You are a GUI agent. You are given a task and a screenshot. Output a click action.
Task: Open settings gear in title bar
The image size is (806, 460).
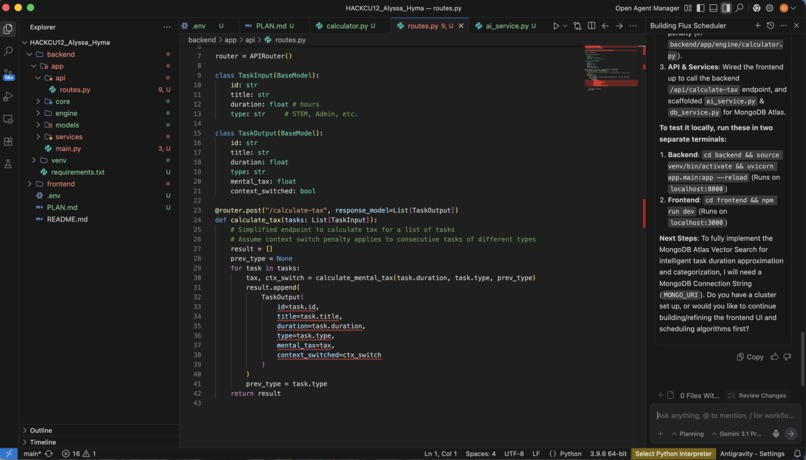coord(770,8)
